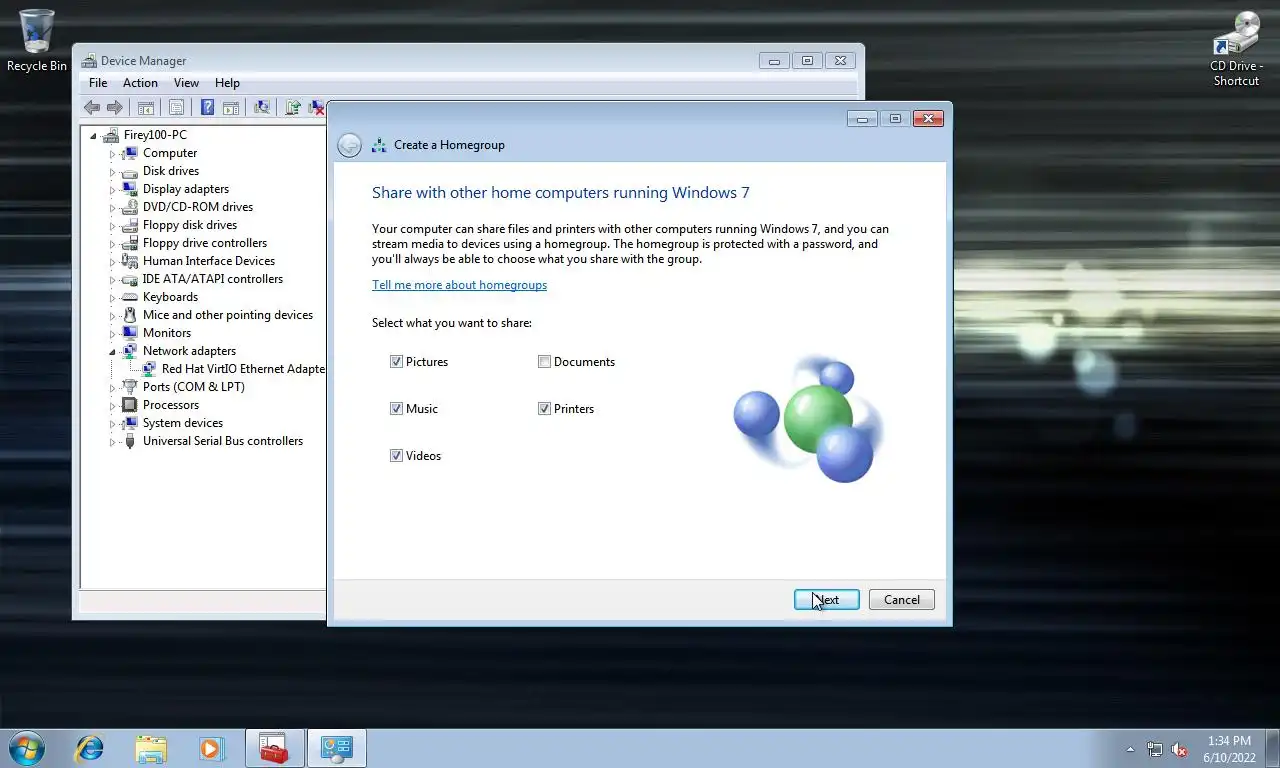Screen dimensions: 1280x768
Task: Collapse the Firey100-PC root node
Action: pyautogui.click(x=94, y=136)
